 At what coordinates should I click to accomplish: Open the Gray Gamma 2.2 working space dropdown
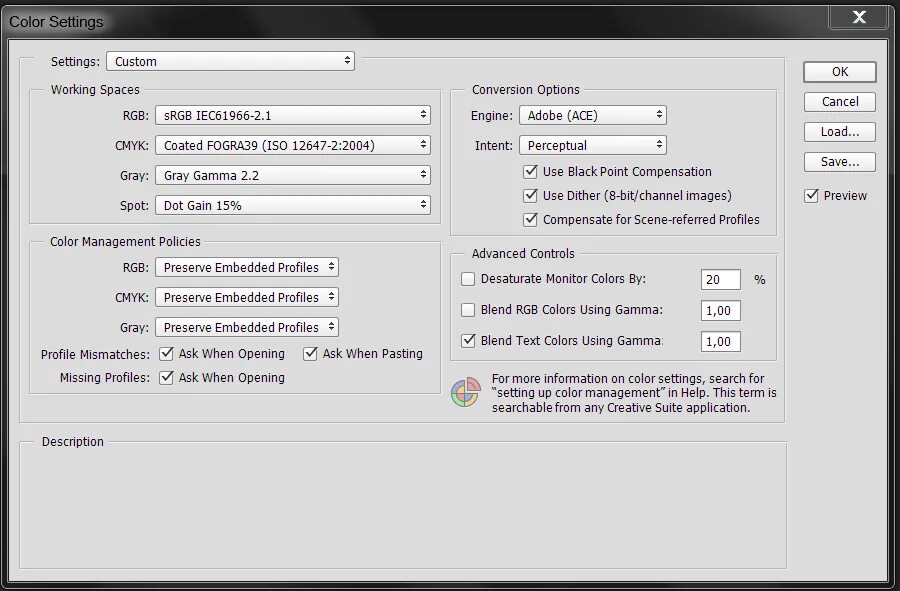point(293,175)
